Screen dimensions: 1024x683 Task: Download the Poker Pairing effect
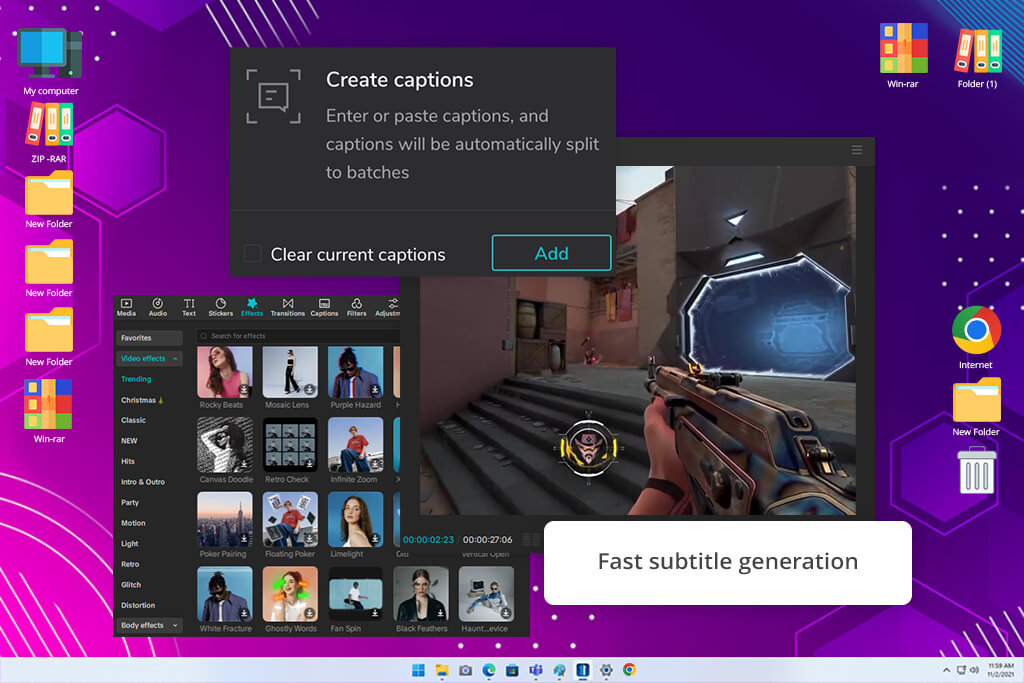point(244,539)
